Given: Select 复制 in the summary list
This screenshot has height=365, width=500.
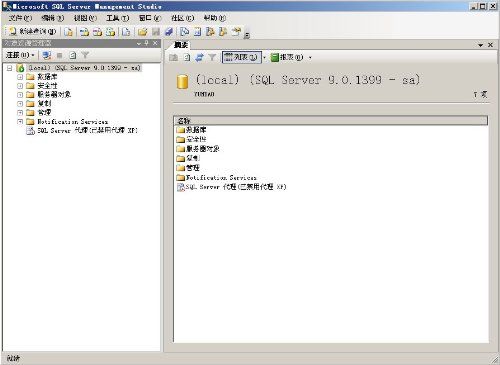Looking at the screenshot, I should pyautogui.click(x=188, y=158).
